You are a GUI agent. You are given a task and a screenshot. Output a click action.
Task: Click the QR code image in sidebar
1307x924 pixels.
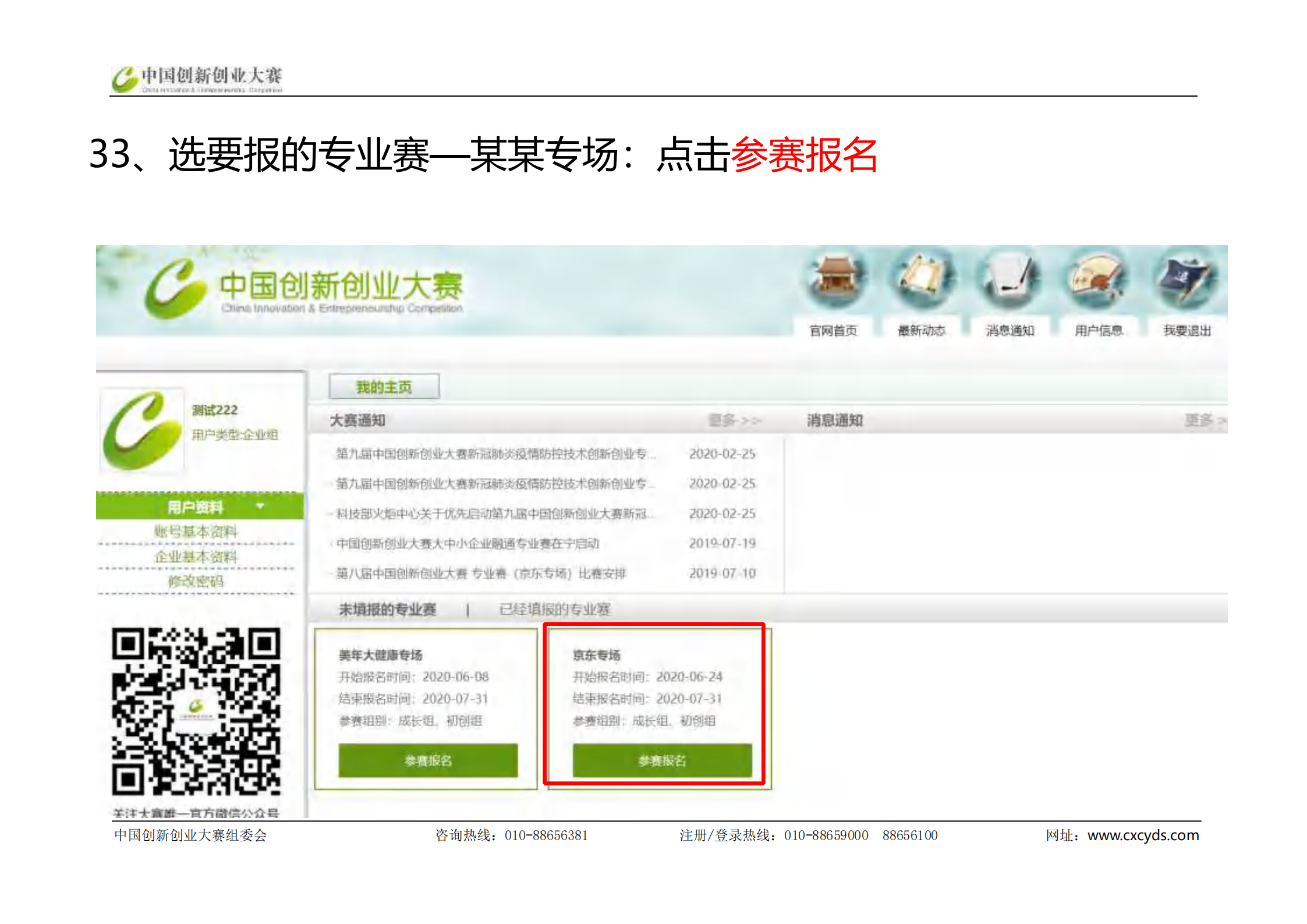click(x=196, y=711)
